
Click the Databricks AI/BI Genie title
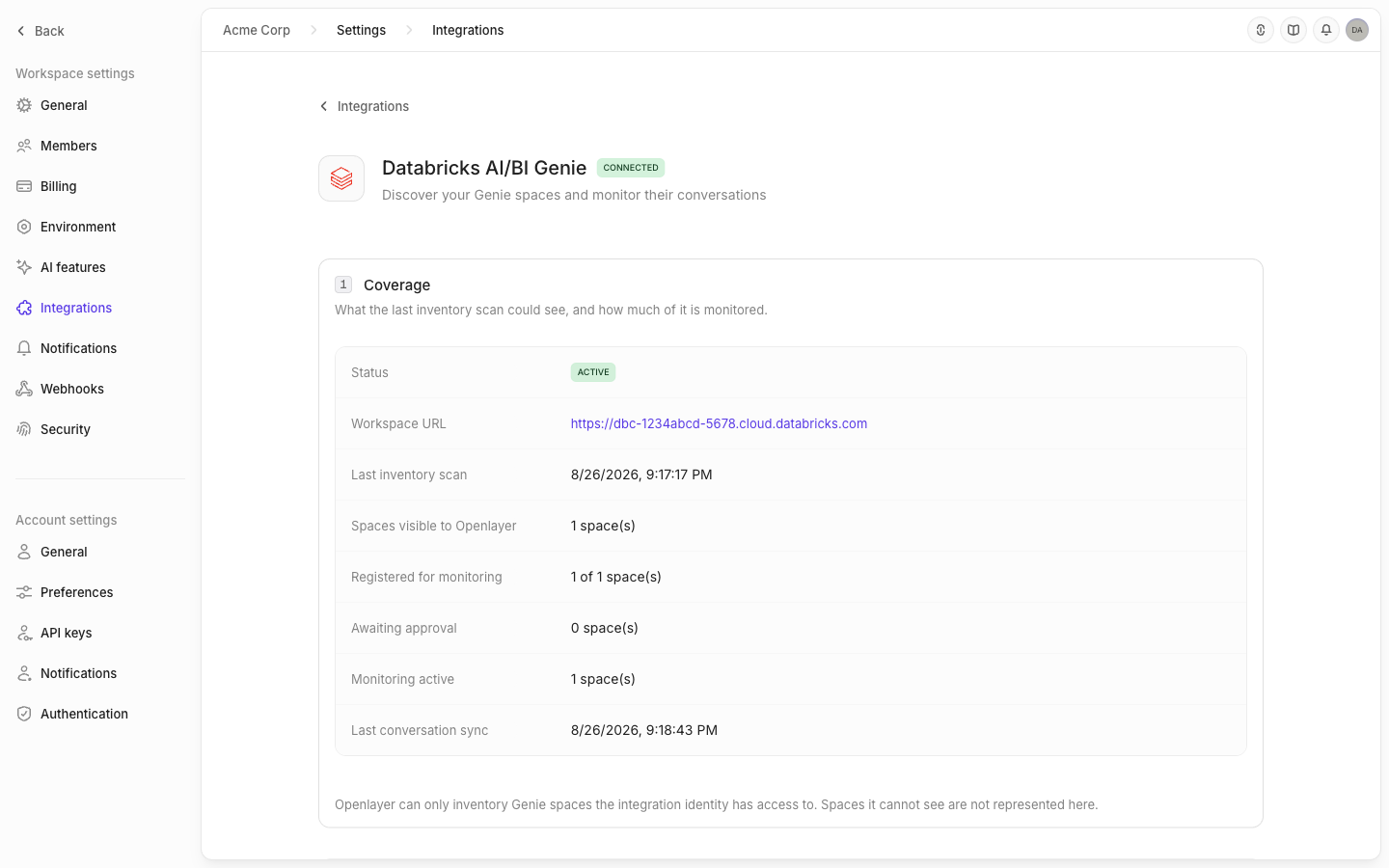pyautogui.click(x=484, y=168)
